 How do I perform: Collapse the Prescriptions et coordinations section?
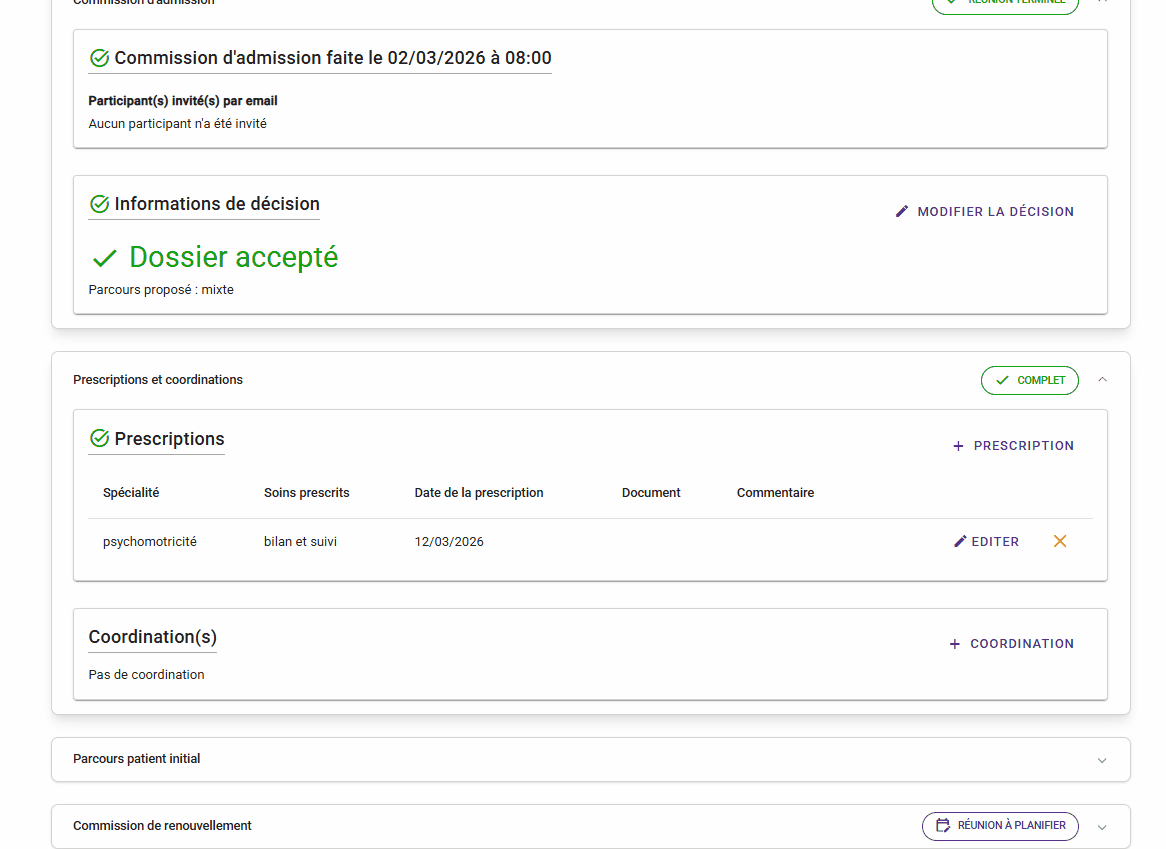click(1102, 380)
